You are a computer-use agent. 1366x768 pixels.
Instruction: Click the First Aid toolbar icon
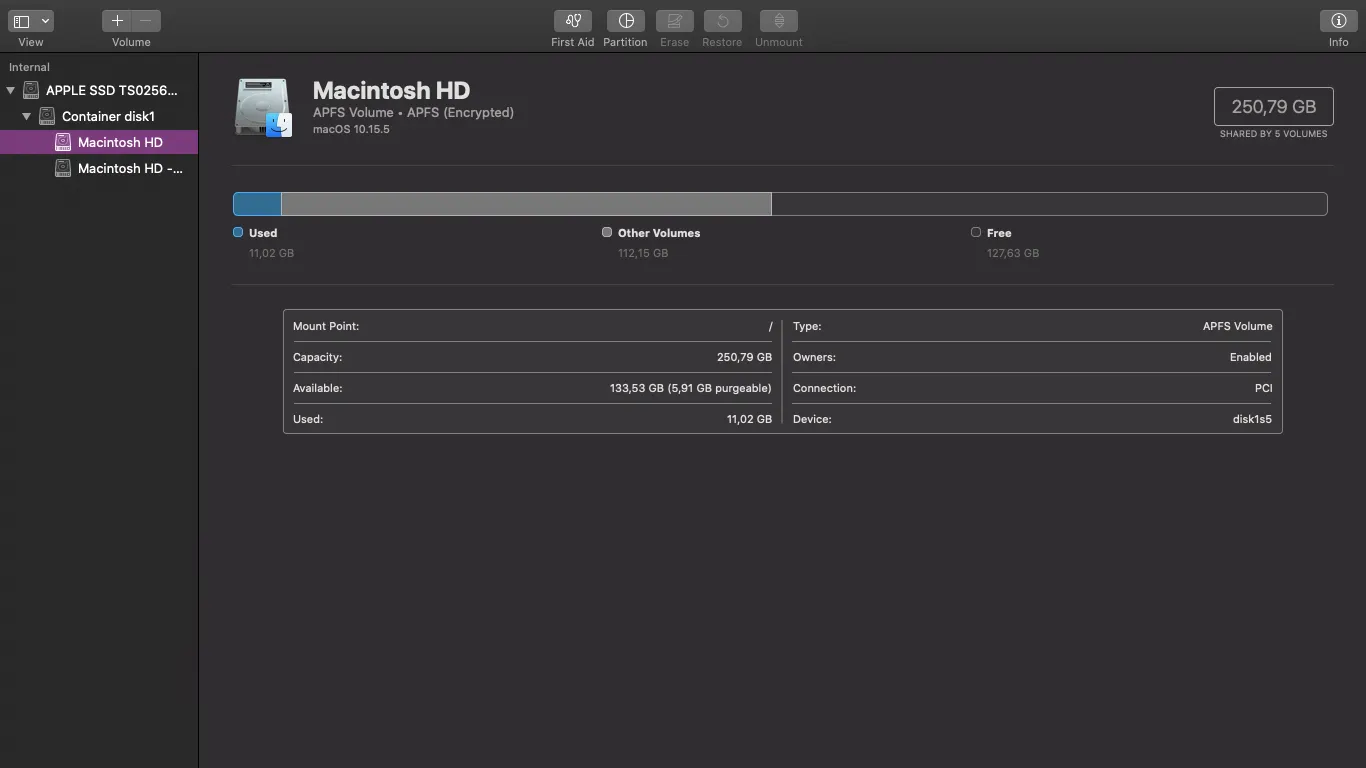tap(572, 21)
